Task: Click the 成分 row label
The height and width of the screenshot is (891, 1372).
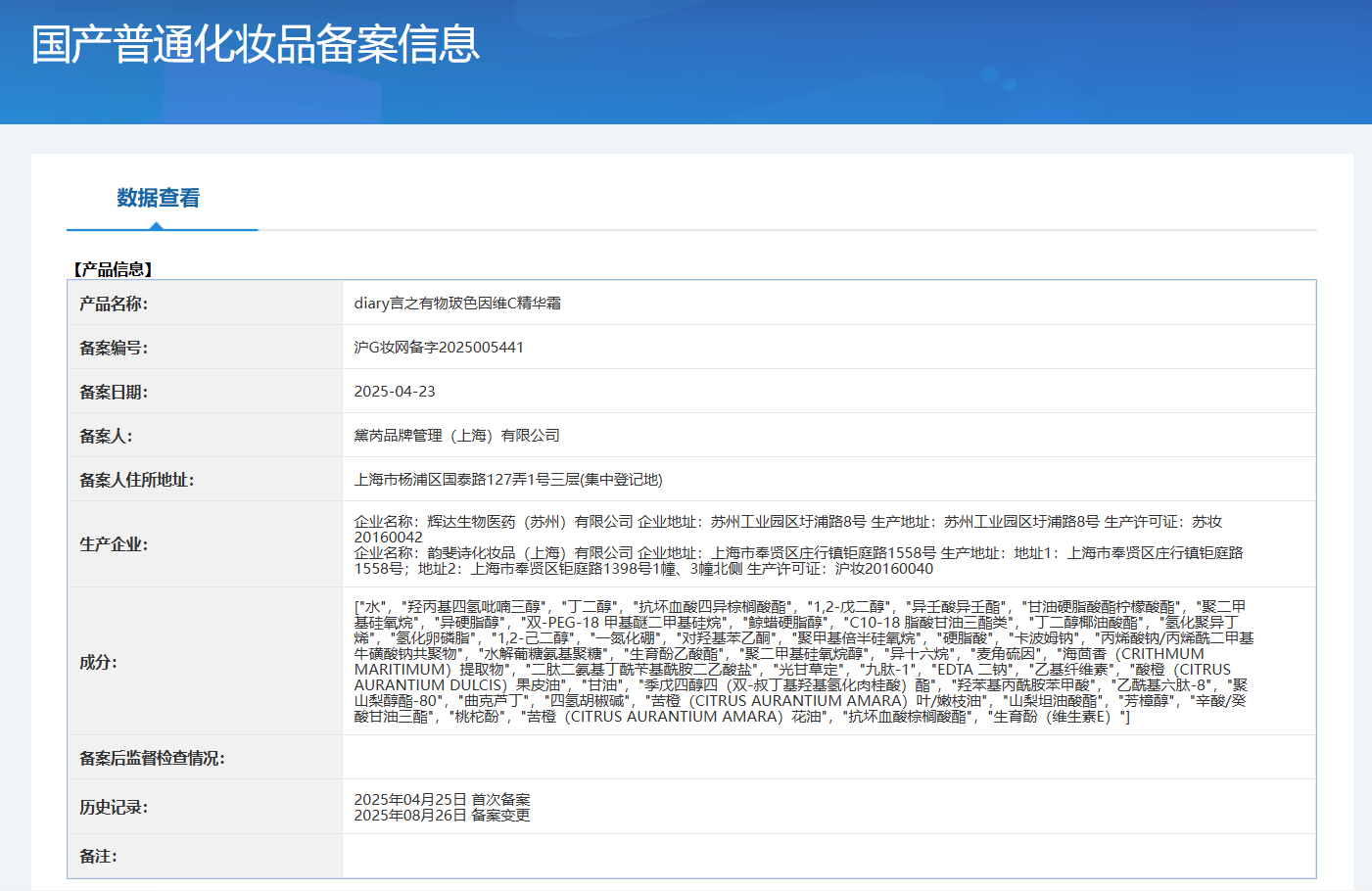Action: (x=98, y=662)
